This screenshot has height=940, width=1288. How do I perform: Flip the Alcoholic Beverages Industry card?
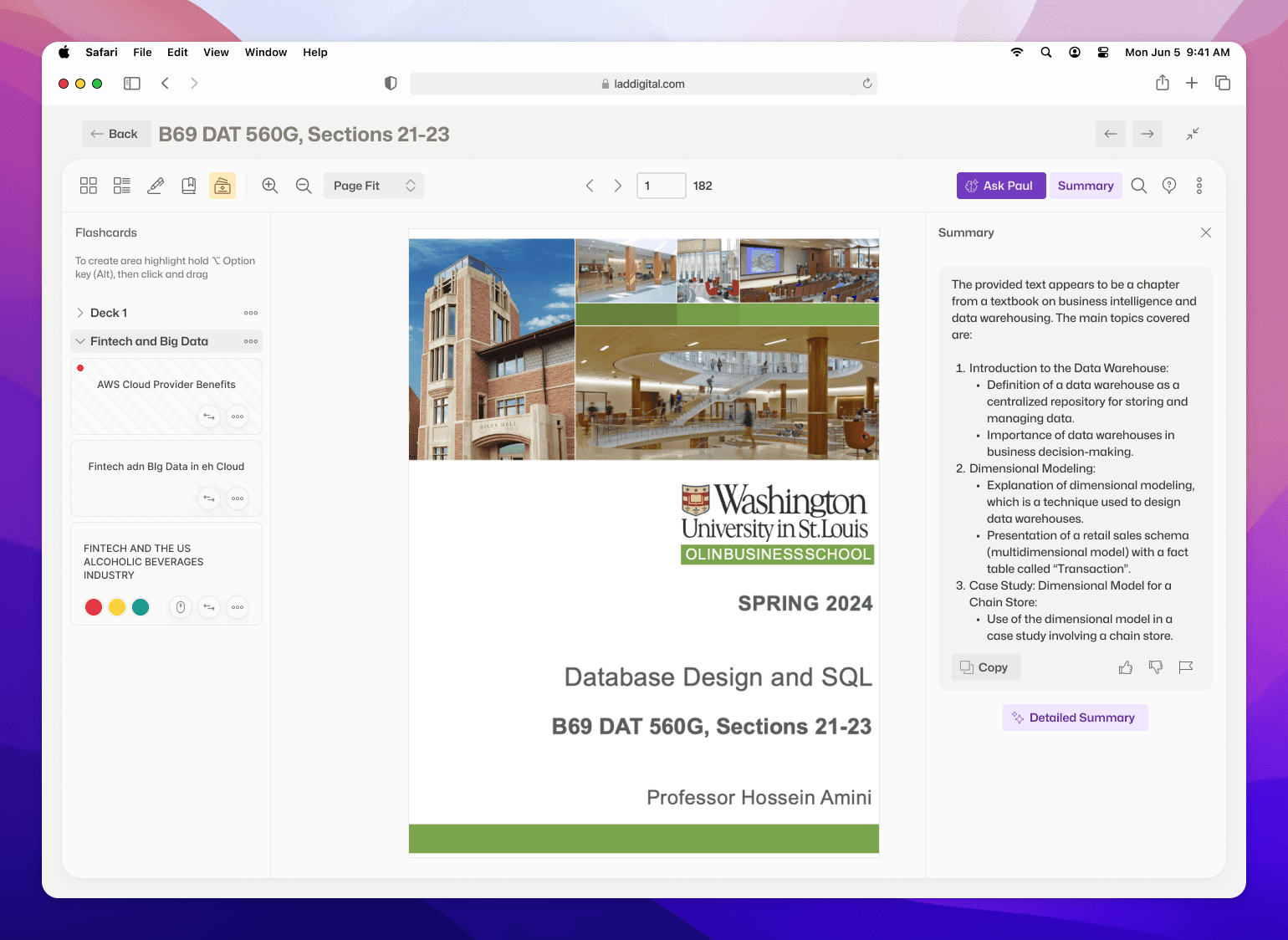point(209,607)
